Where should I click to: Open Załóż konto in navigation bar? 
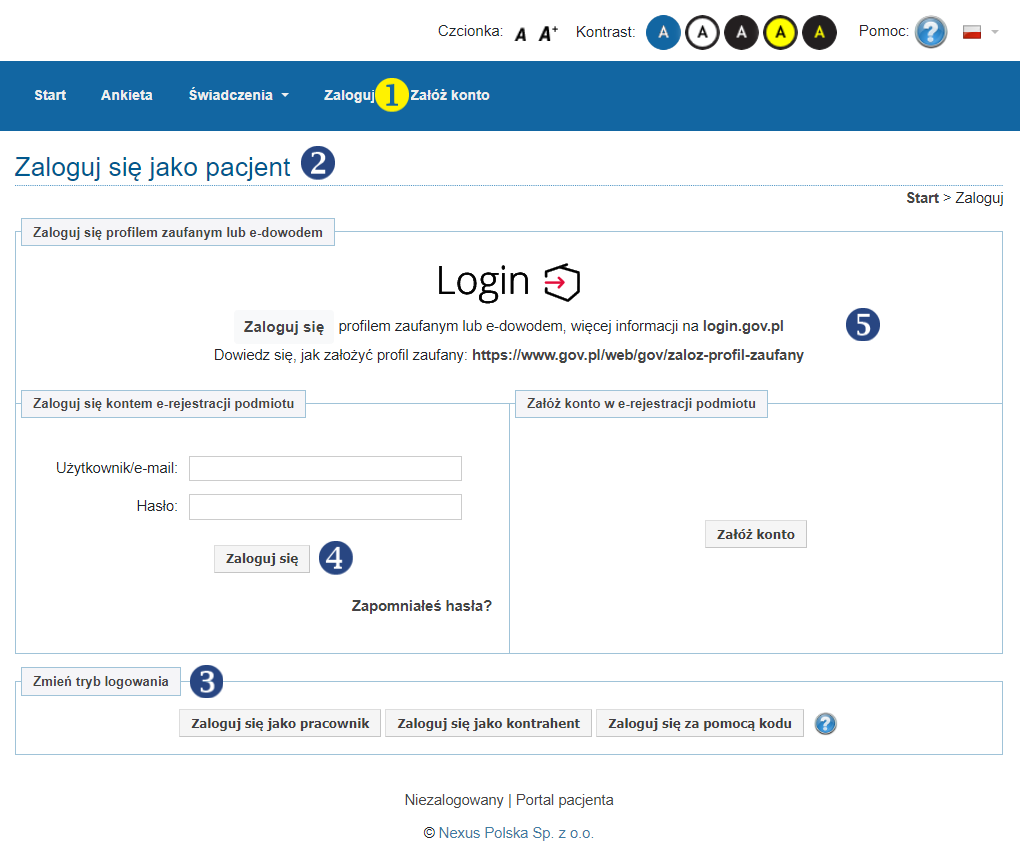coord(451,95)
